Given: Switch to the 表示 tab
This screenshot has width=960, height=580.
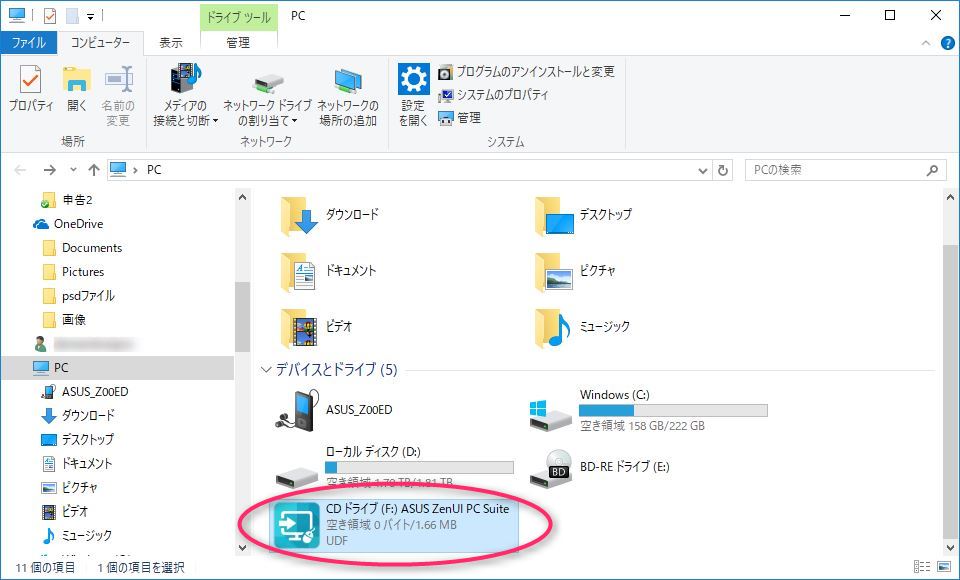Looking at the screenshot, I should pyautogui.click(x=171, y=42).
